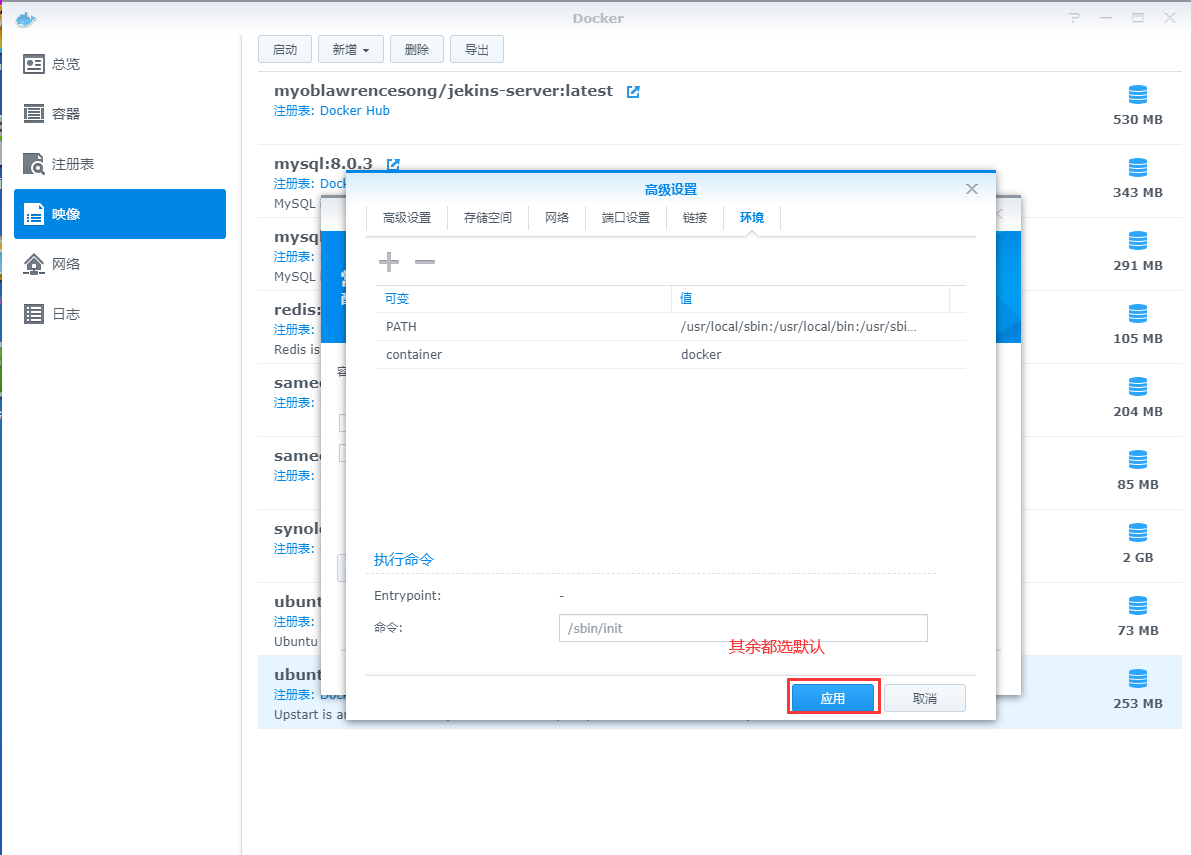Click the minus icon to remove variable
The height and width of the screenshot is (855, 1191).
[425, 262]
